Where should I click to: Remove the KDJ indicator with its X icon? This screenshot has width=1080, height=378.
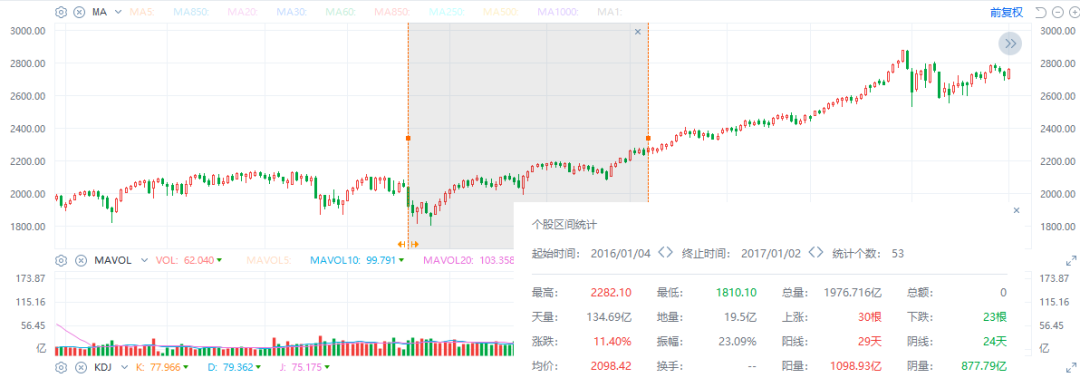pyautogui.click(x=81, y=367)
